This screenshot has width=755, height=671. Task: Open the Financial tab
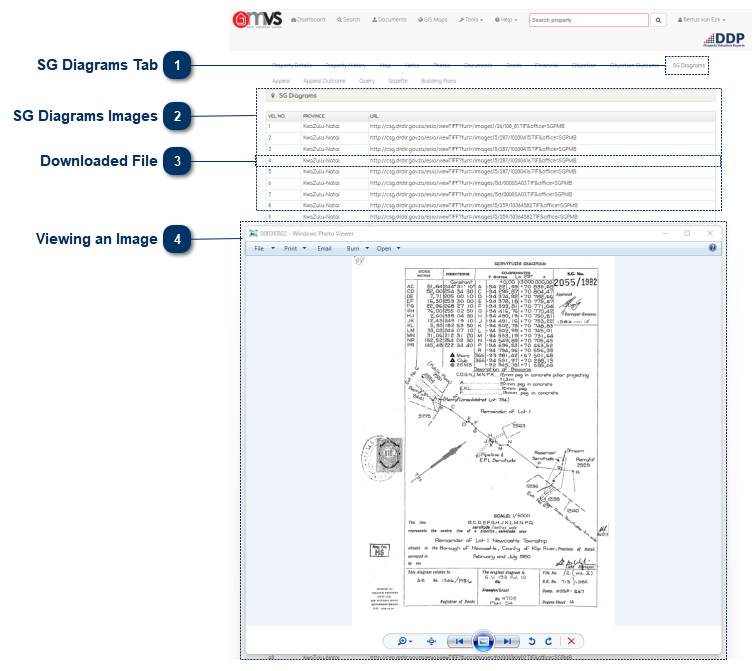pos(547,65)
